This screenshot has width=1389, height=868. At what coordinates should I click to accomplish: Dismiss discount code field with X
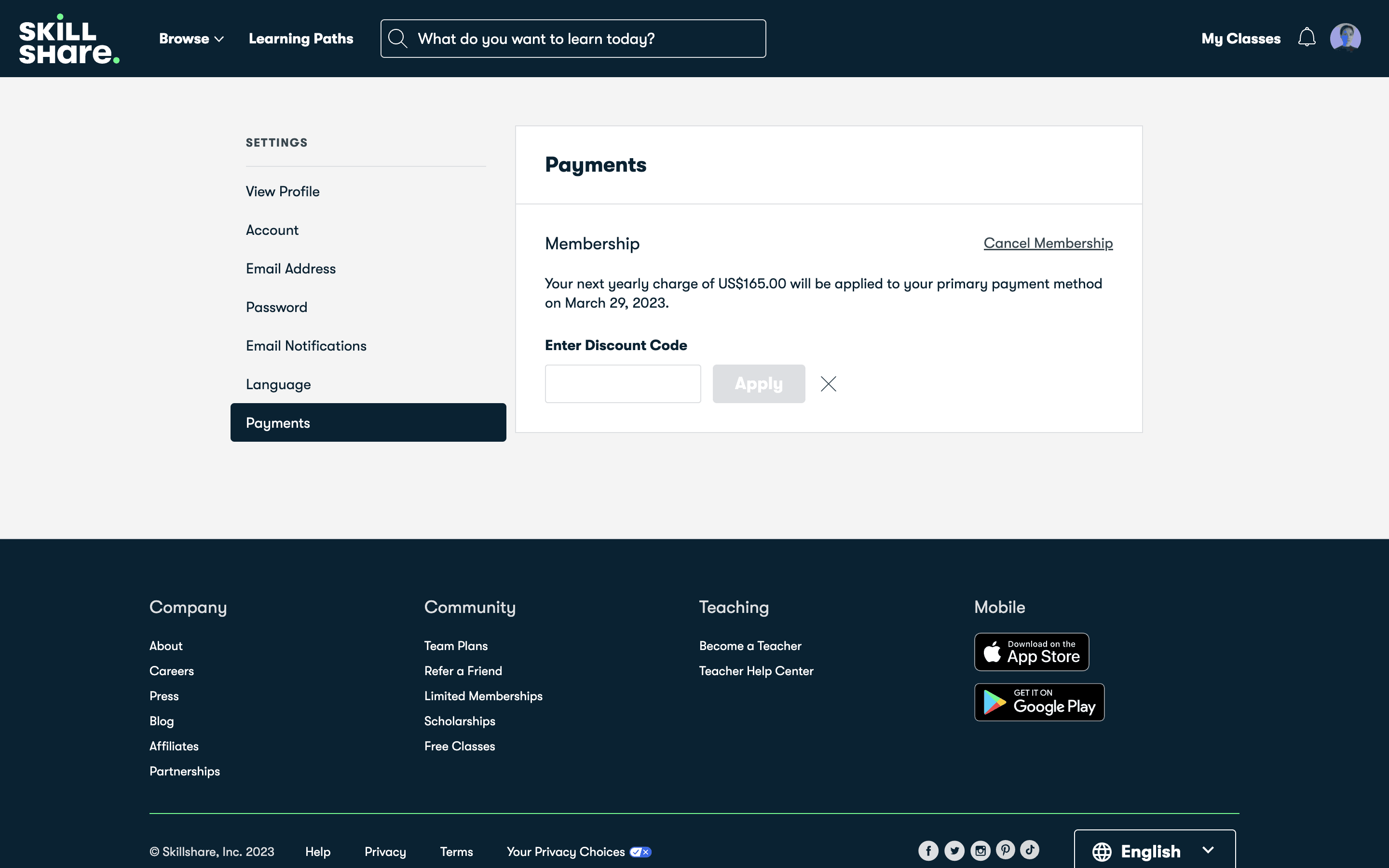pyautogui.click(x=828, y=383)
